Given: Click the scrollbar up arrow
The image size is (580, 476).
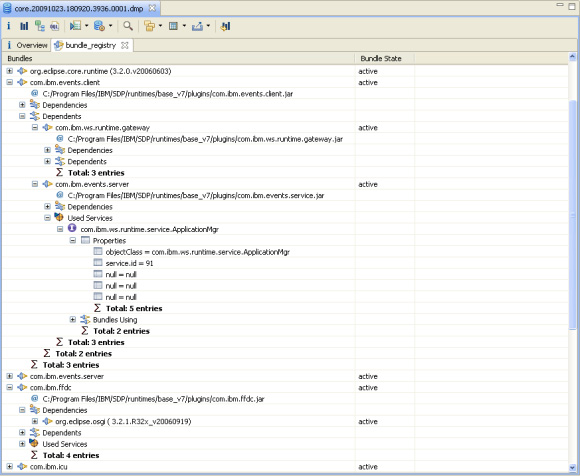Looking at the screenshot, I should [x=572, y=57].
